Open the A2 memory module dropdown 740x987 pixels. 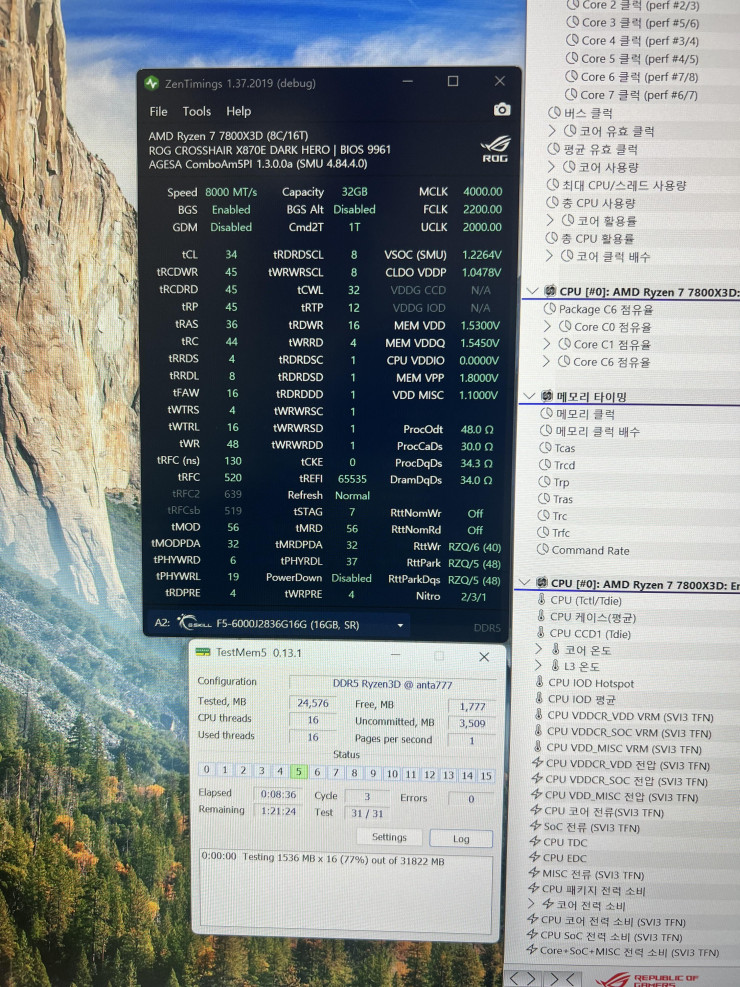click(x=400, y=625)
